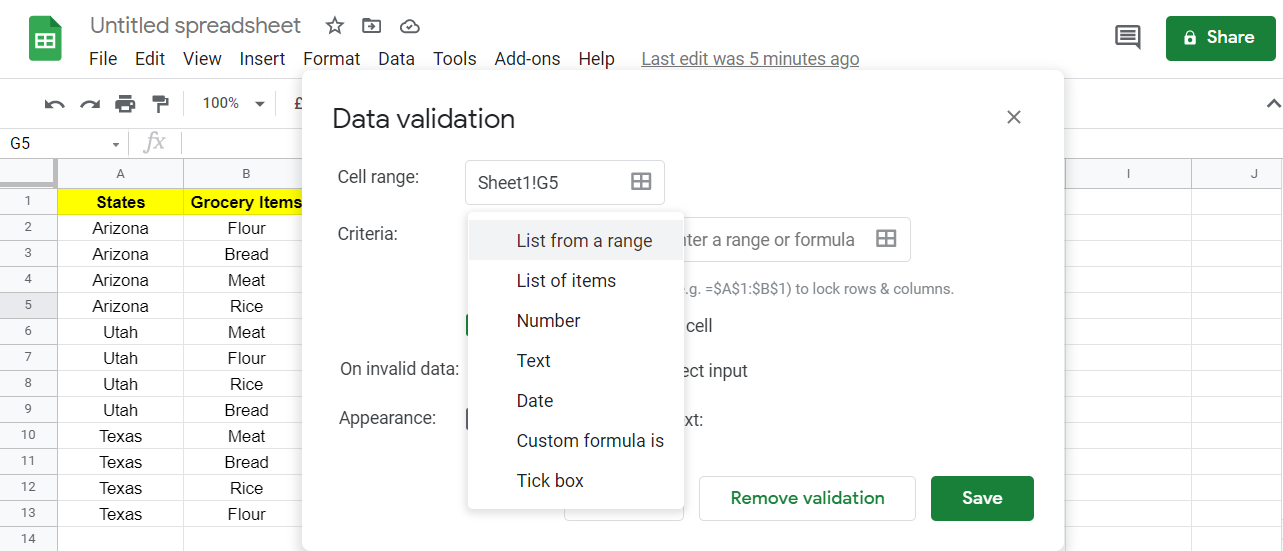This screenshot has width=1283, height=551.
Task: Select column B header
Action: pos(246,174)
